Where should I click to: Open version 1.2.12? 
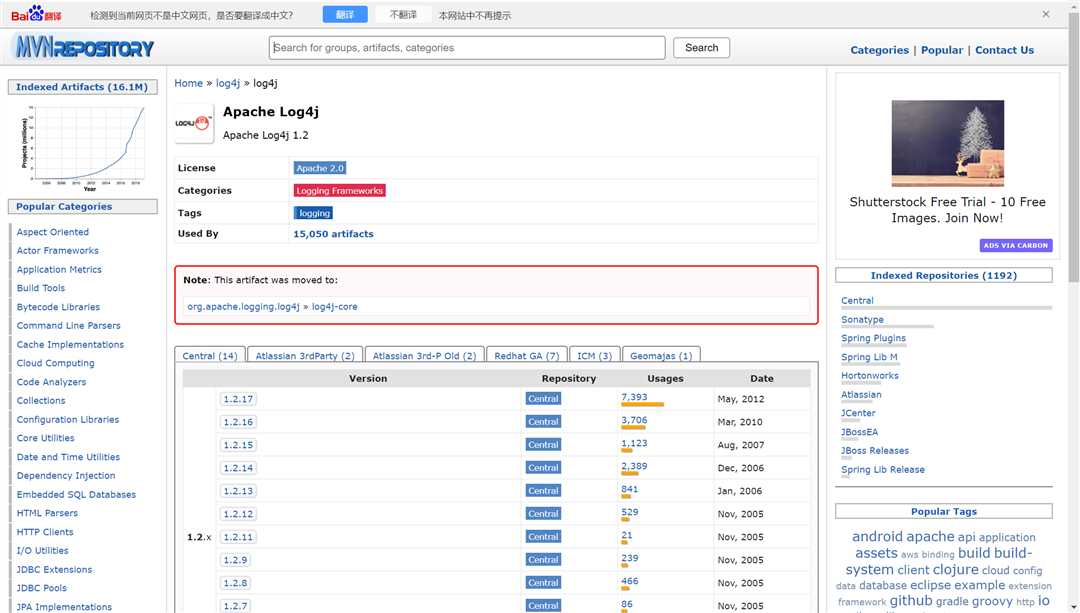(238, 514)
